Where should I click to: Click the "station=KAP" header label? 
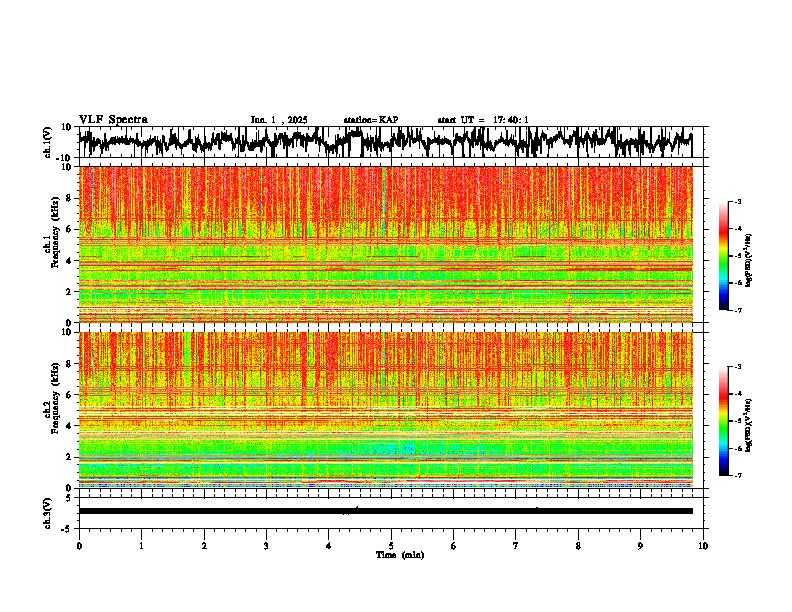371,120
